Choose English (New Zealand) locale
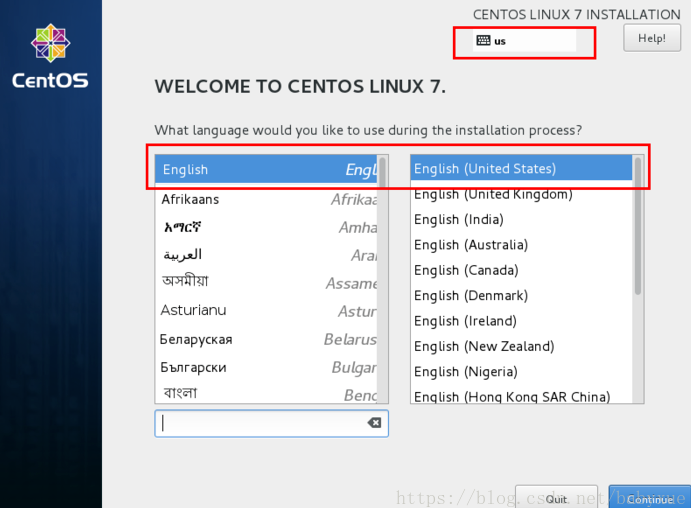 pyautogui.click(x=521, y=346)
